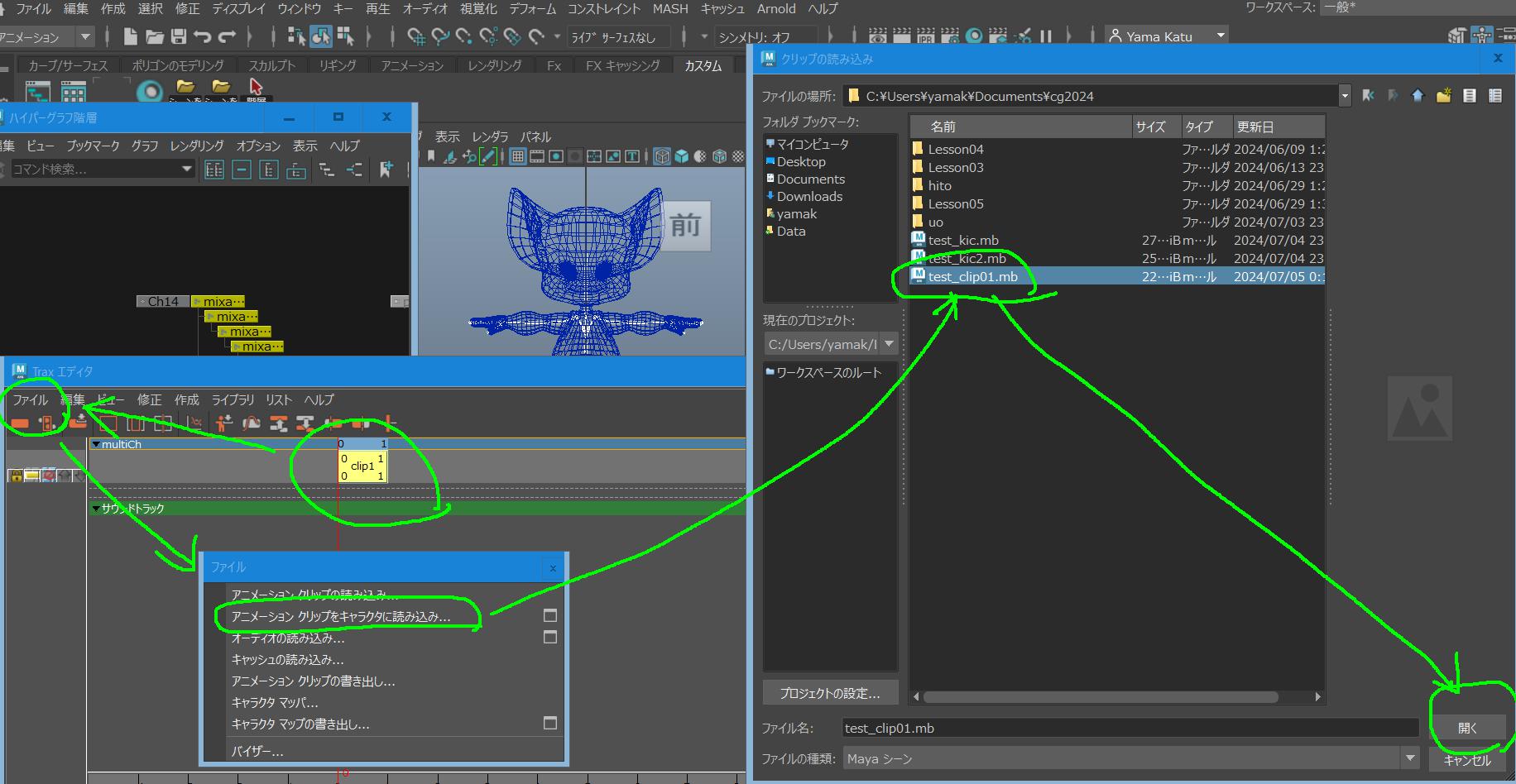Toggle wireframe shading in the viewport

(662, 156)
